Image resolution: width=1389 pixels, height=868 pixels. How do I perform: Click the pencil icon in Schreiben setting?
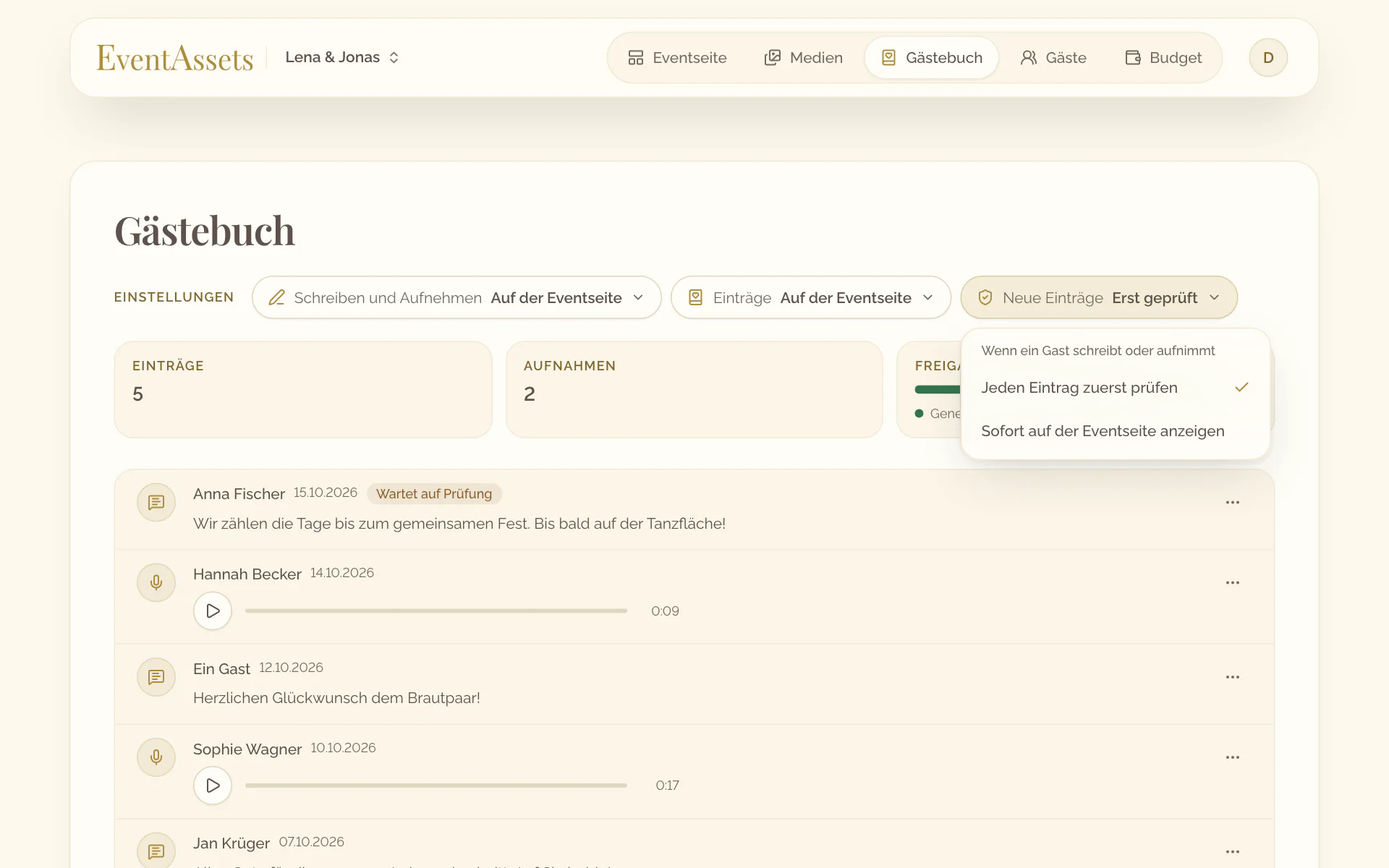276,297
